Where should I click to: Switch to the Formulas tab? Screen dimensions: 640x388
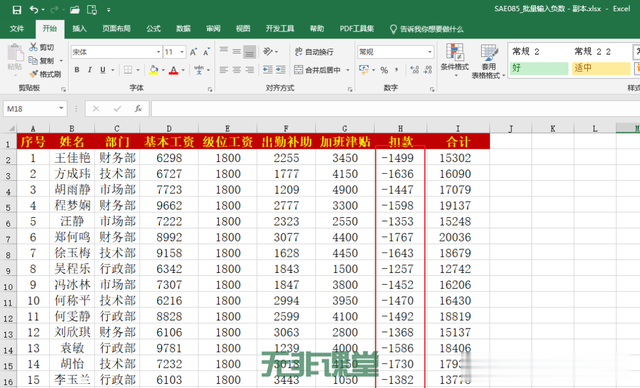tap(153, 29)
